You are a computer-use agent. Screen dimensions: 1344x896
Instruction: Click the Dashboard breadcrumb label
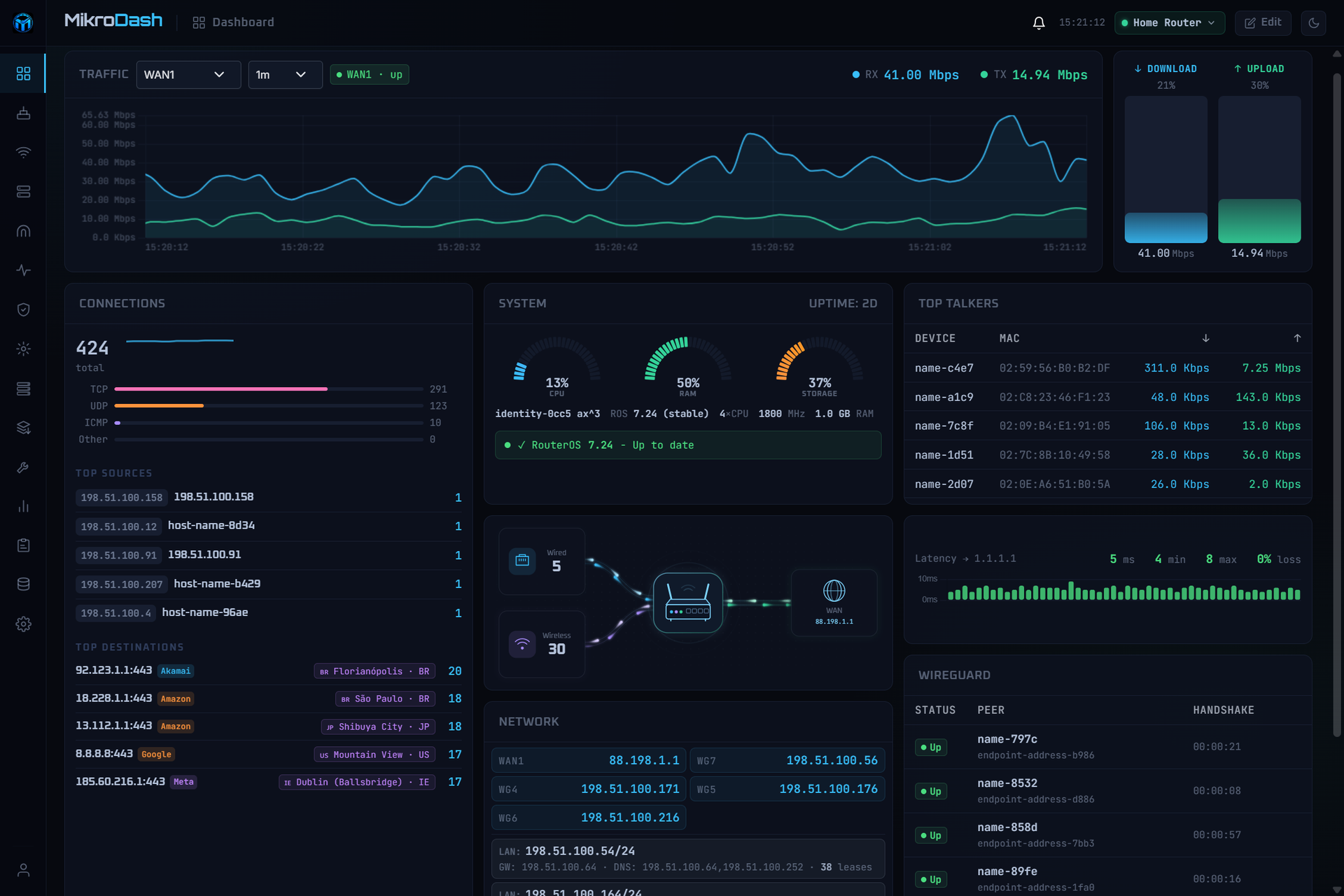243,22
